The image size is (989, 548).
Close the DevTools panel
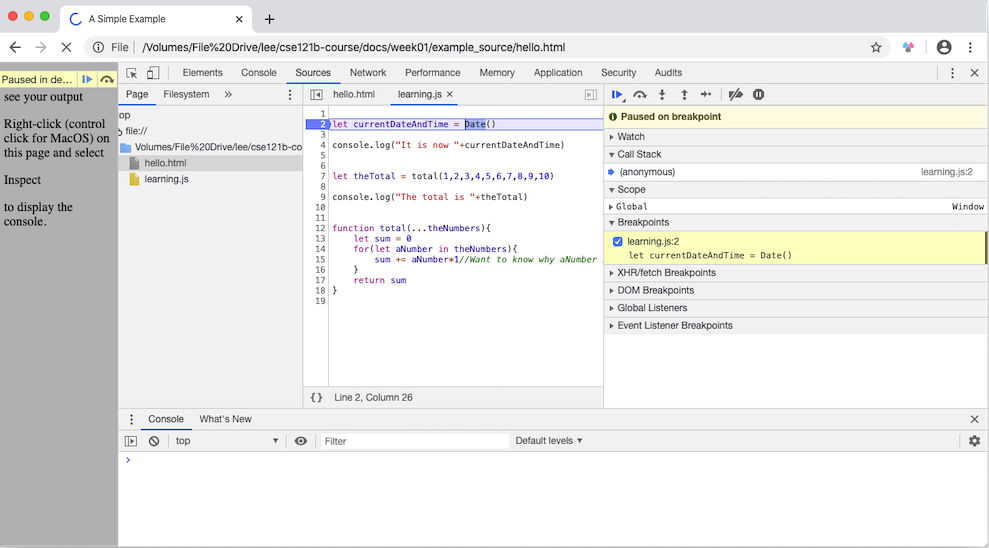click(x=974, y=73)
